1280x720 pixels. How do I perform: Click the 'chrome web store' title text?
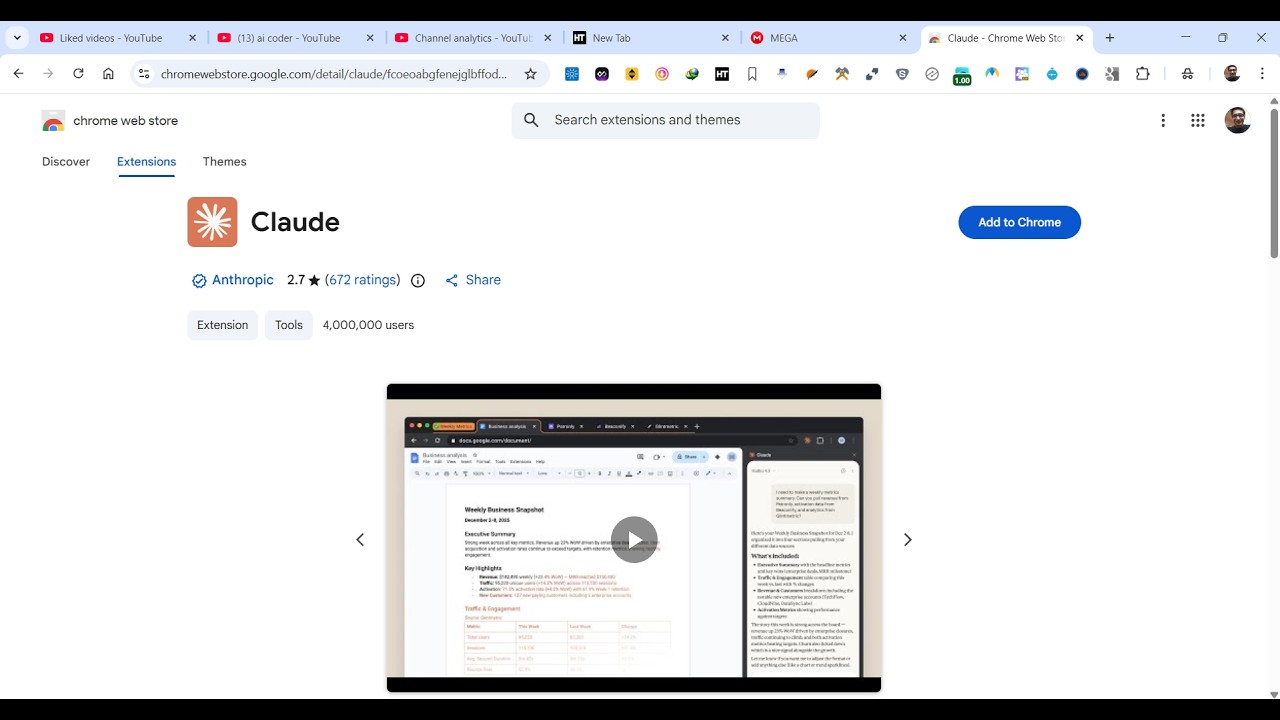(126, 121)
